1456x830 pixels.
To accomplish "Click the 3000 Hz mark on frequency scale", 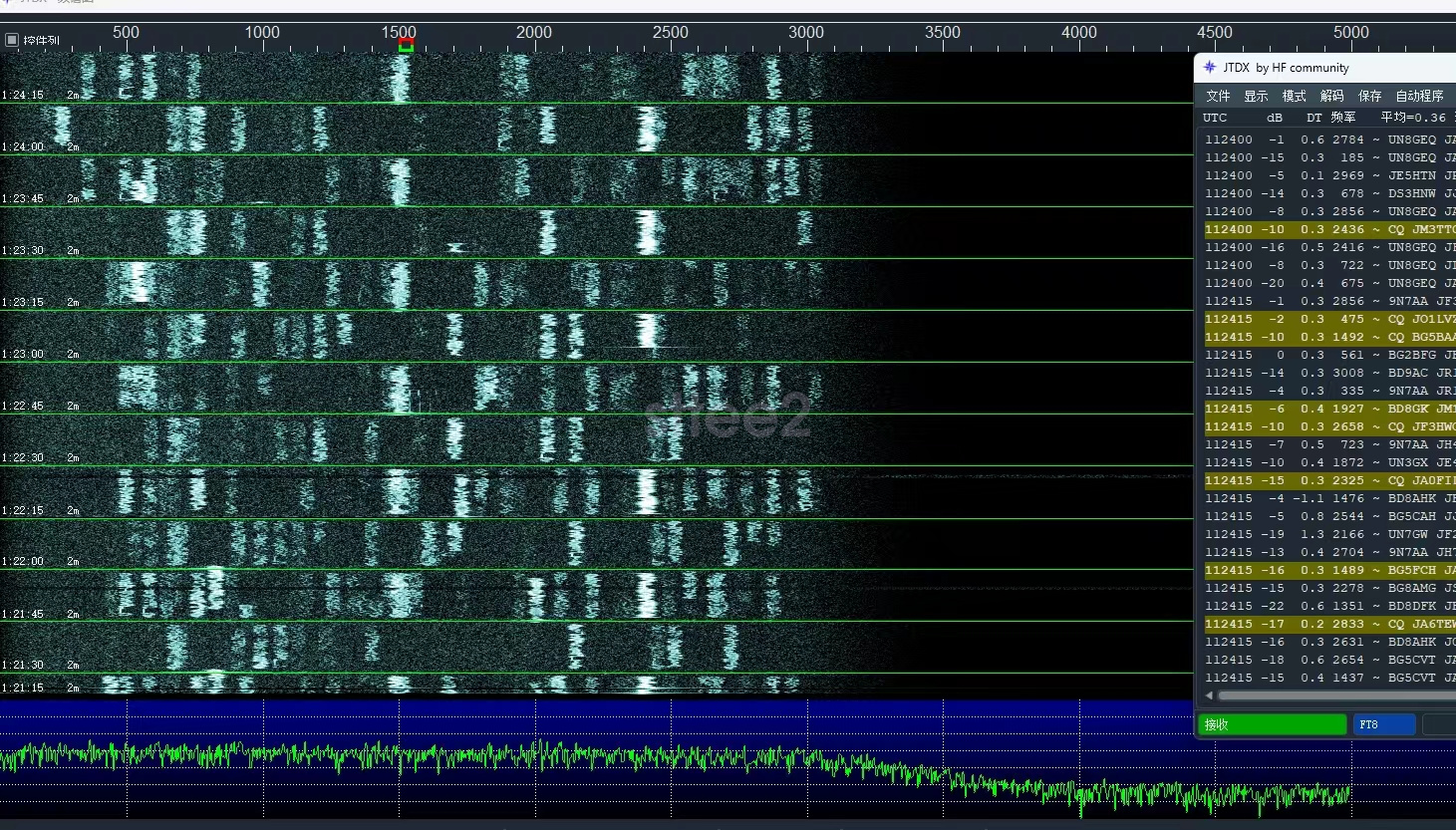I will (806, 33).
